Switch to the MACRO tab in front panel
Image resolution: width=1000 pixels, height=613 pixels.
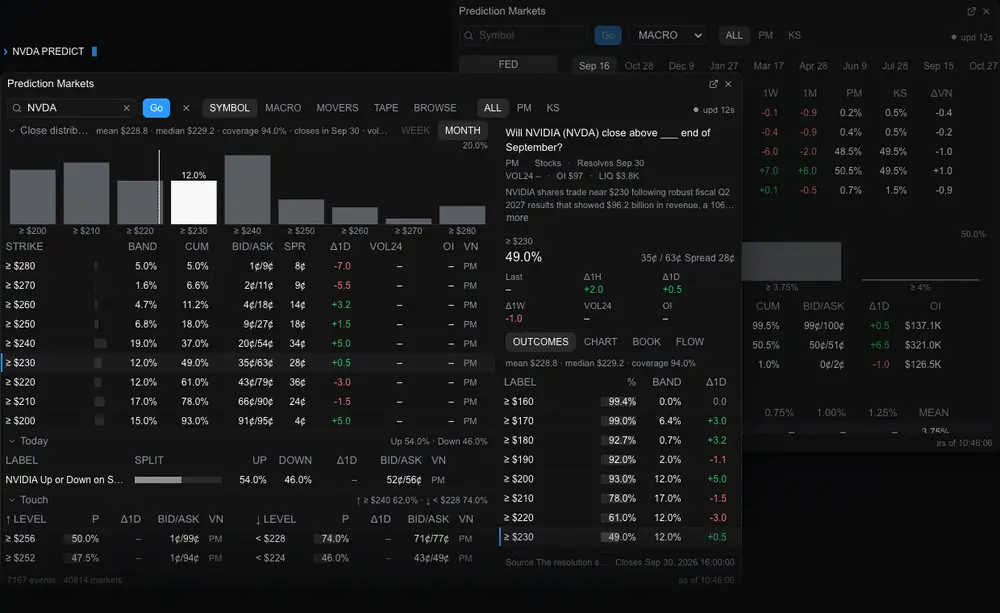(x=283, y=108)
